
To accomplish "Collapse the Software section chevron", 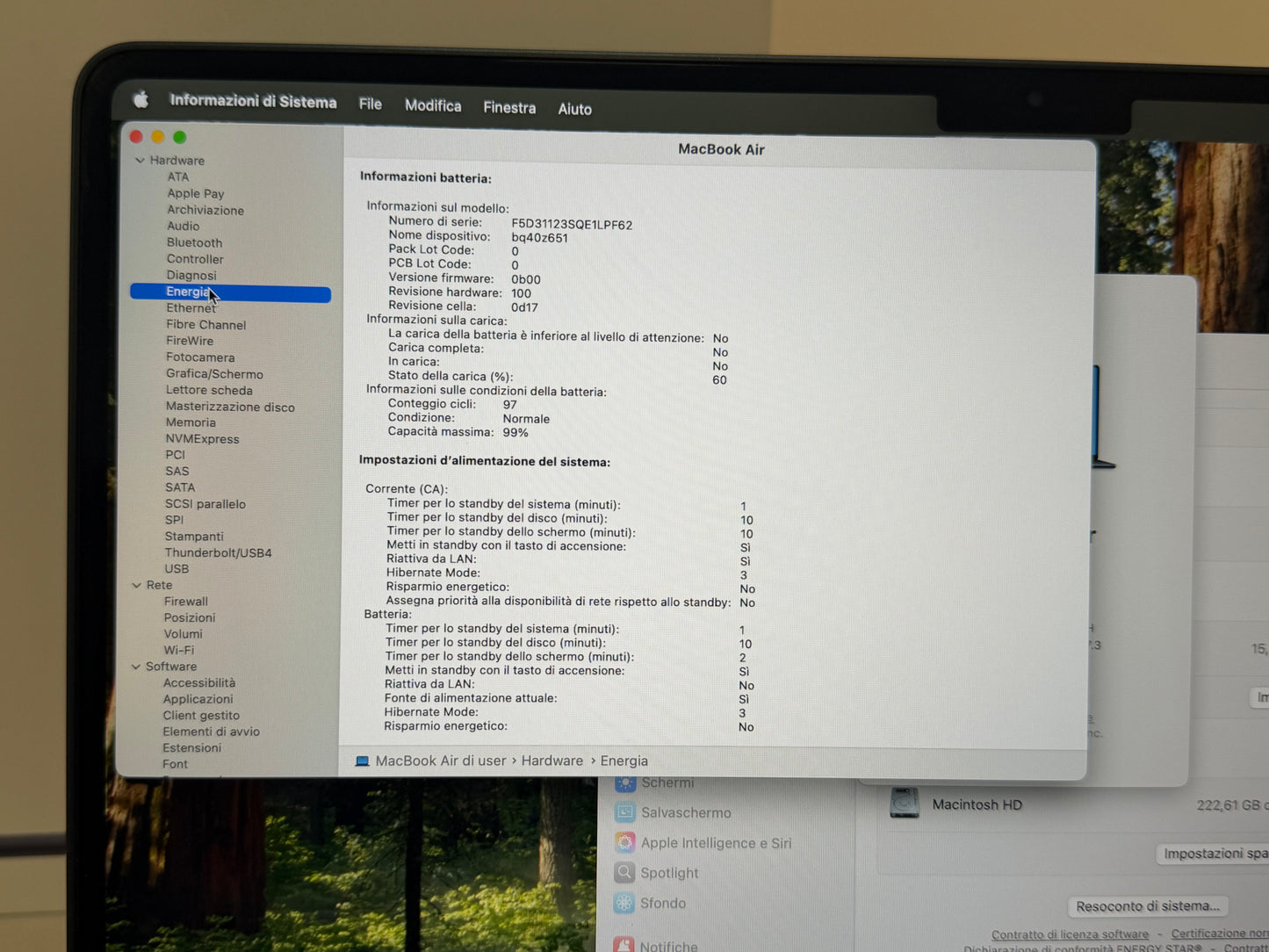I will pos(135,667).
